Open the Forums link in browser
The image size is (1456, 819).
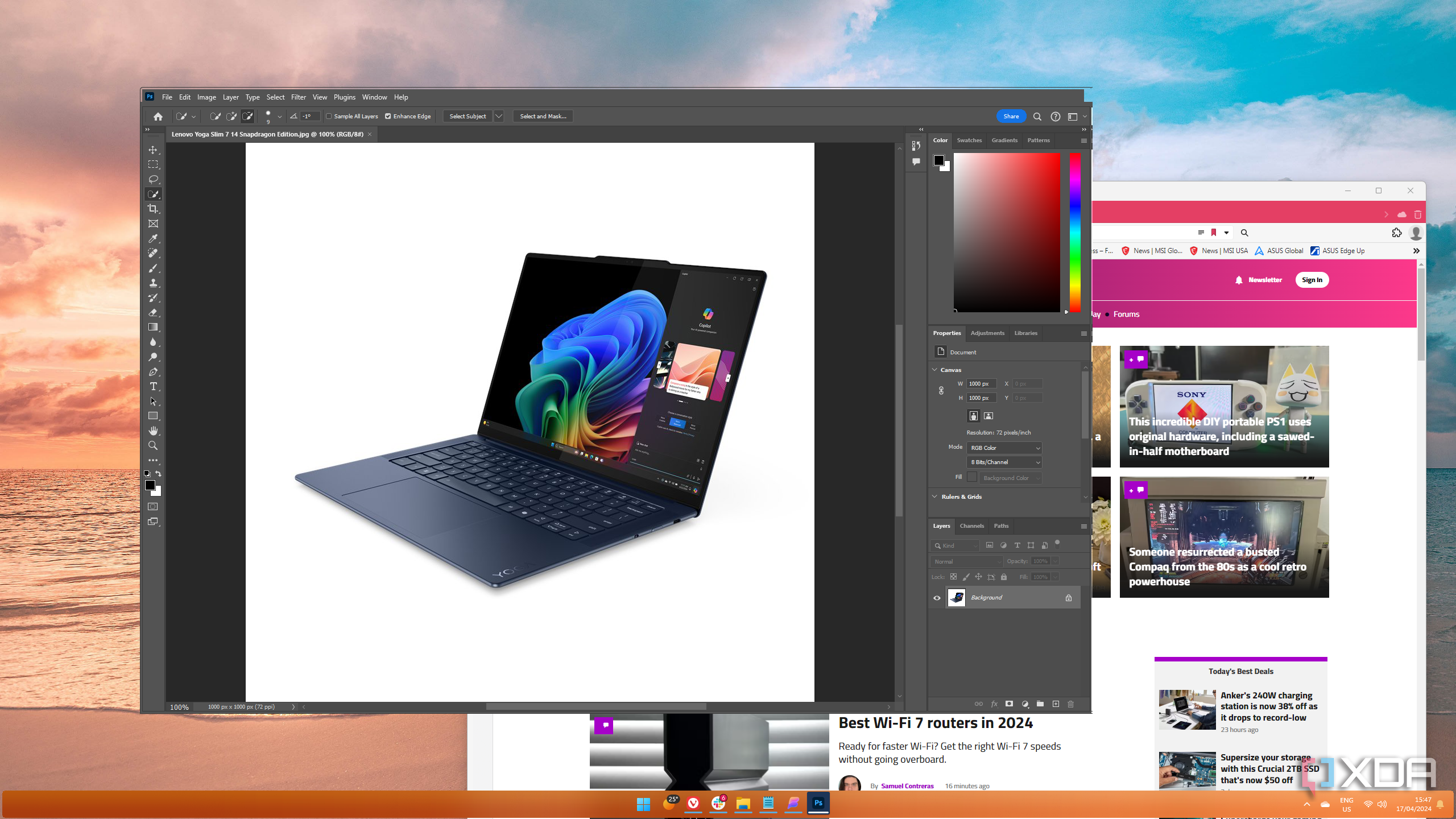1126,315
